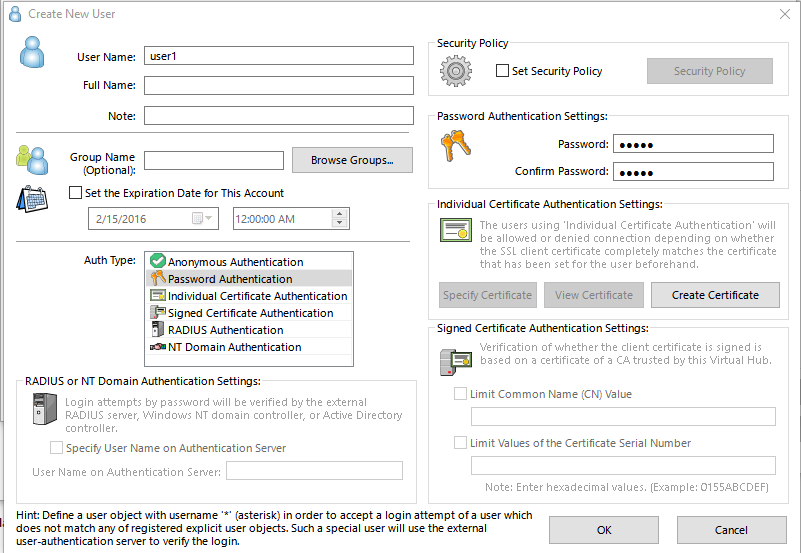Click the calendar icon beside the expiration checkbox
801x553 pixels.
32,199
